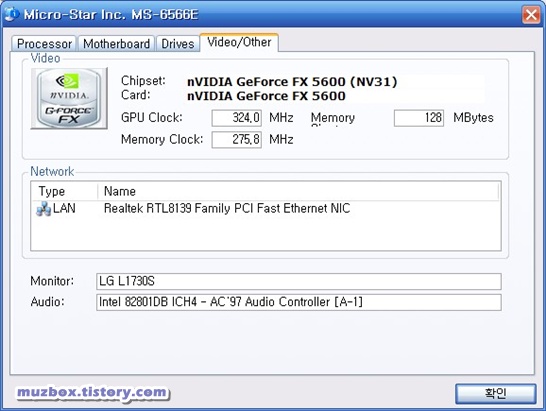Select the Realtek RTL8139 network row
Screen dimensions: 546x411
pyautogui.click(x=265, y=209)
